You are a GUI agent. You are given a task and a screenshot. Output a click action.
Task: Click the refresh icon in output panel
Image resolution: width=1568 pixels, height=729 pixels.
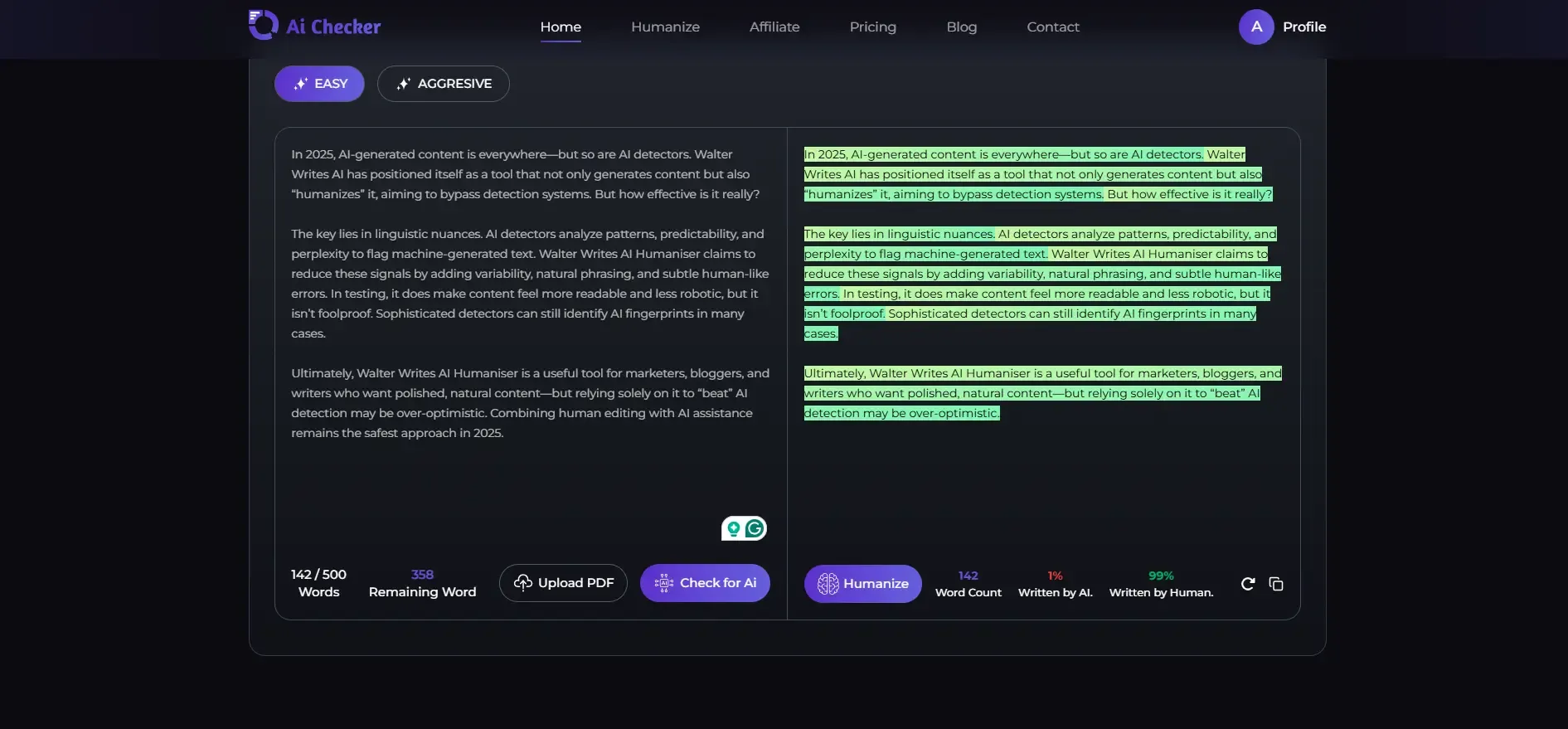coord(1247,584)
